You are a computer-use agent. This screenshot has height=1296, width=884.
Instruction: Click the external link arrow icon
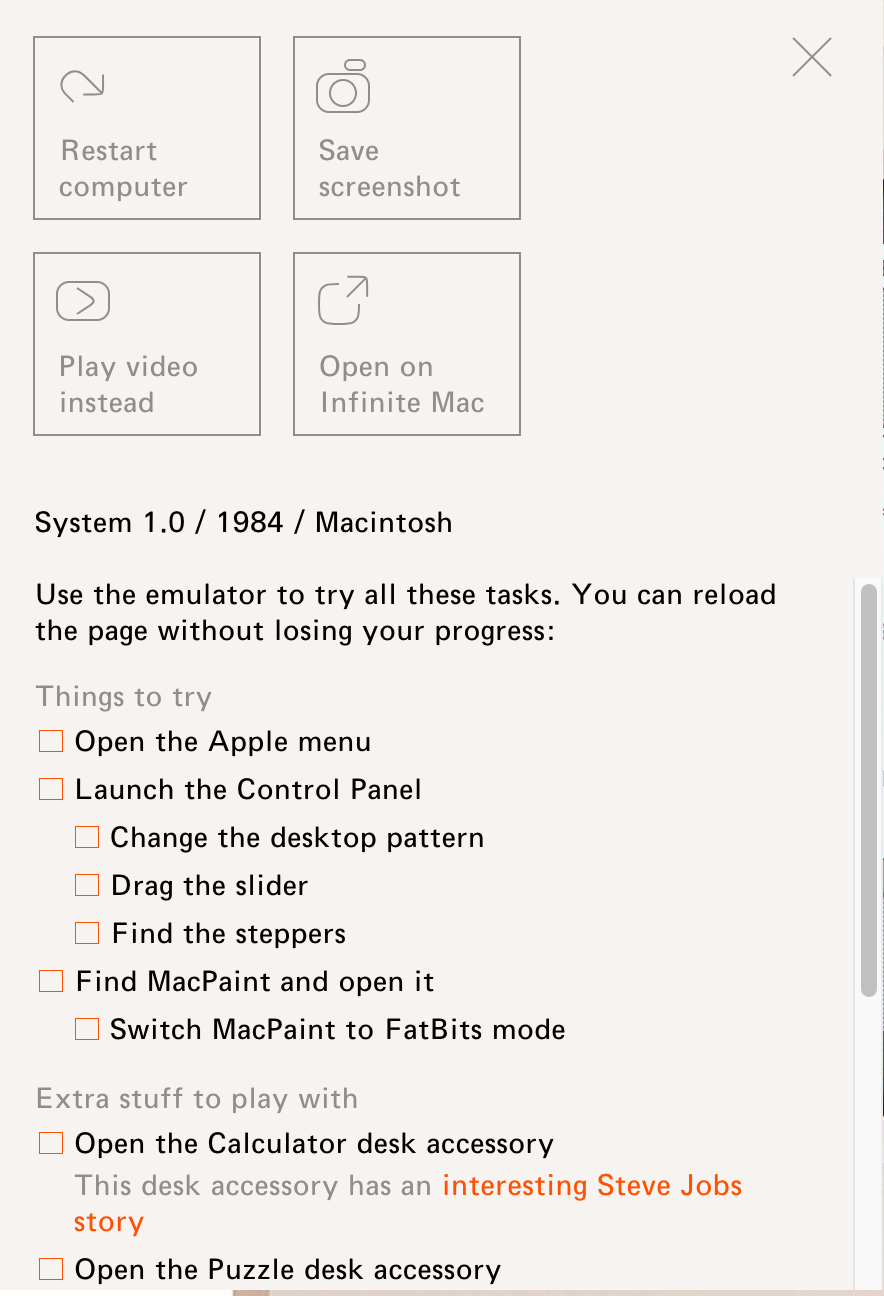click(x=343, y=301)
